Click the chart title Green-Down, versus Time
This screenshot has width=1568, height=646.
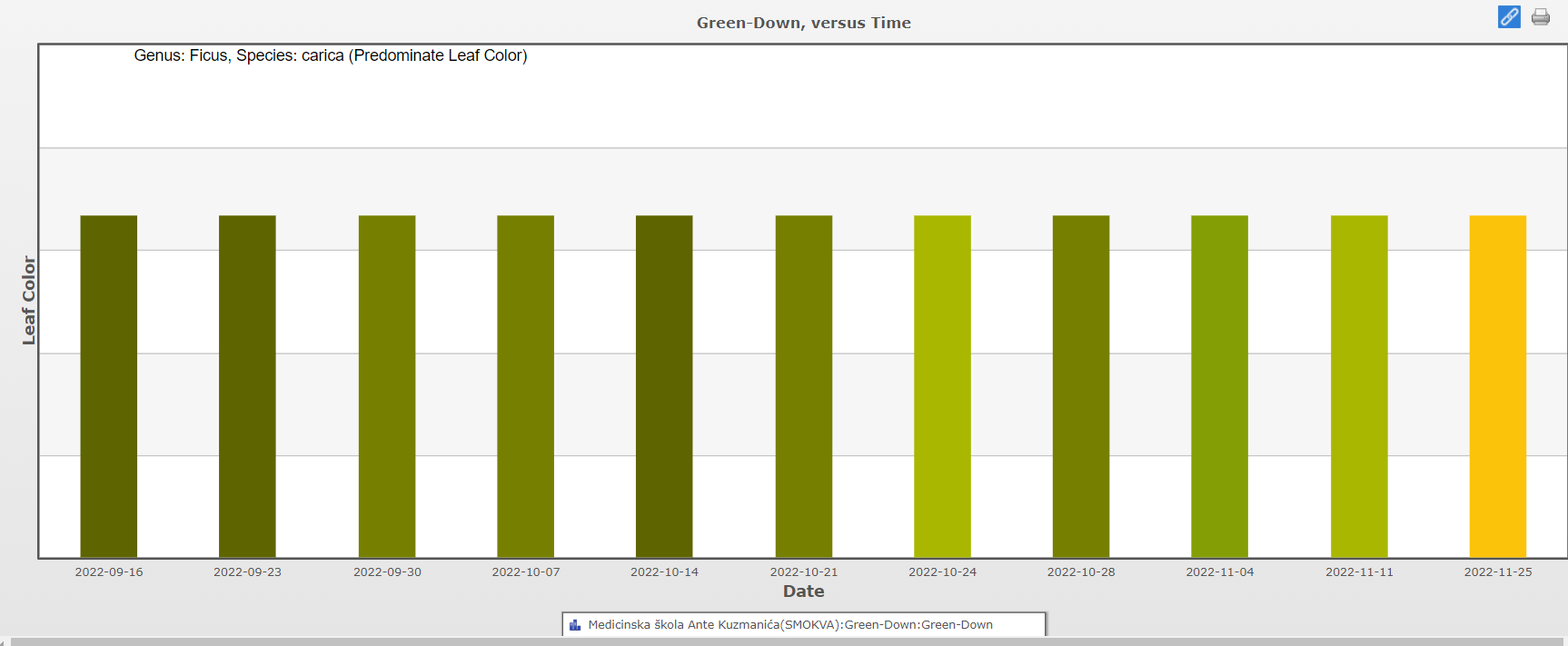[x=803, y=23]
